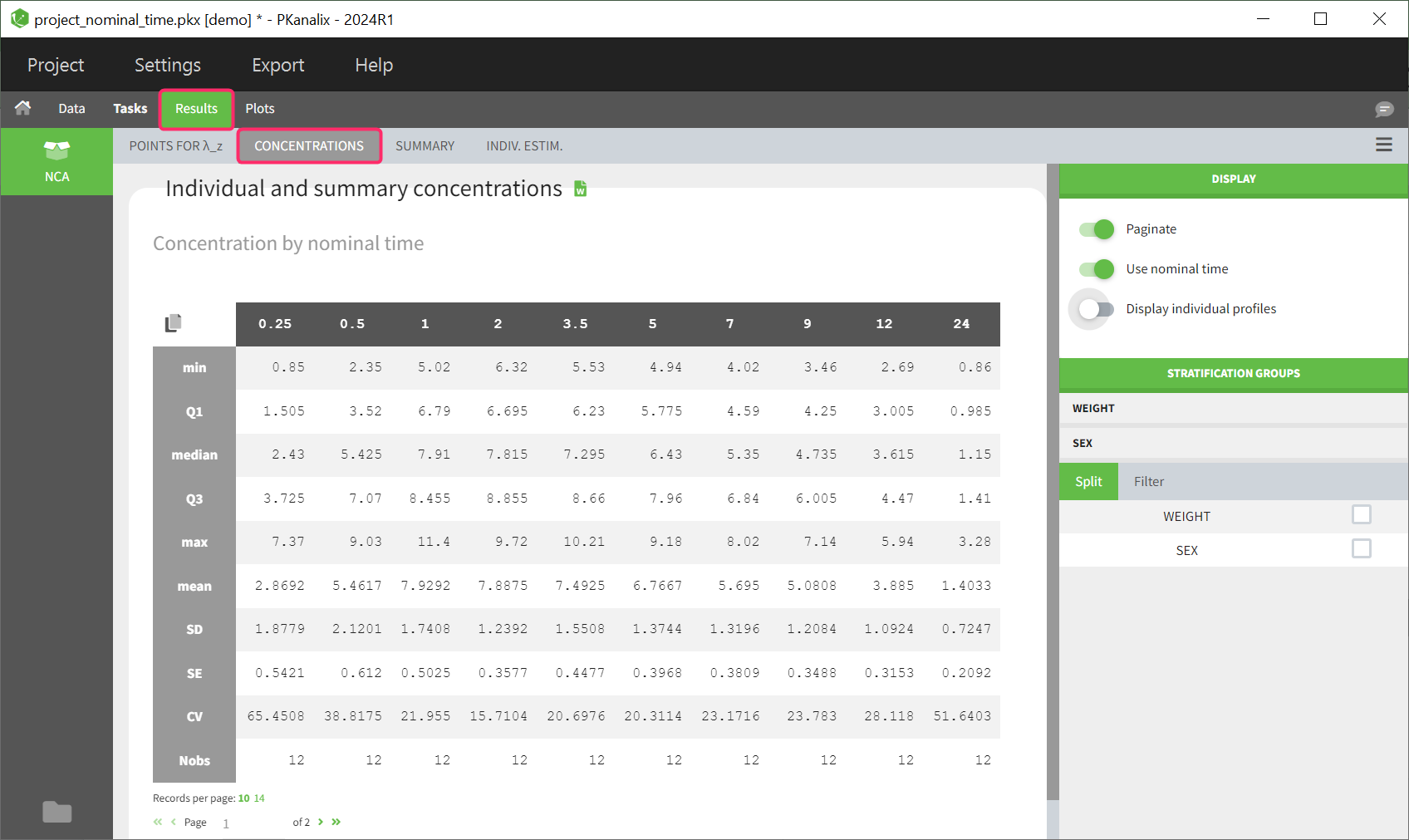This screenshot has width=1409, height=840.
Task: Select the Filter tab in stratification
Action: click(x=1148, y=482)
